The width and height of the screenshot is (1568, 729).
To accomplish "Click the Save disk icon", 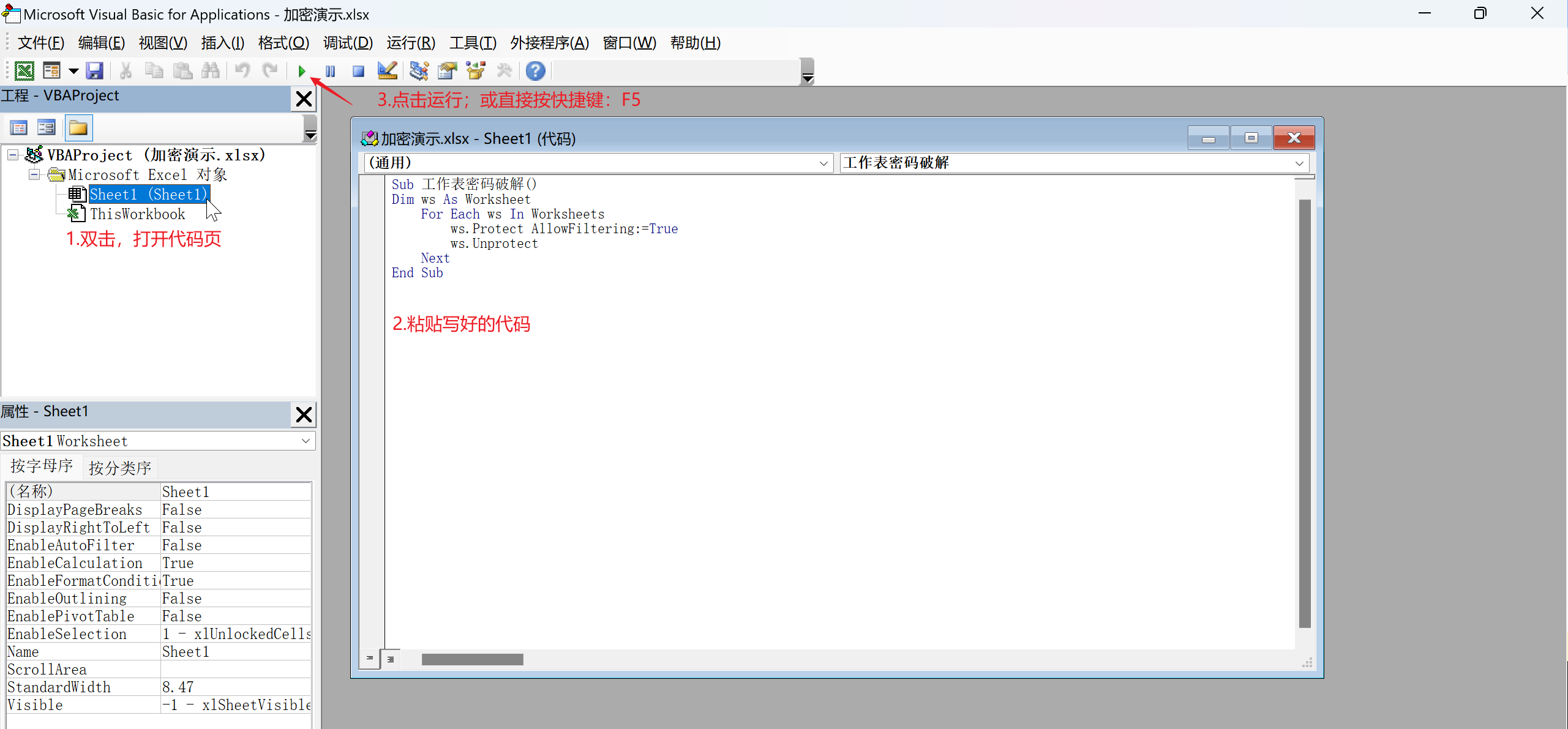I will (94, 72).
